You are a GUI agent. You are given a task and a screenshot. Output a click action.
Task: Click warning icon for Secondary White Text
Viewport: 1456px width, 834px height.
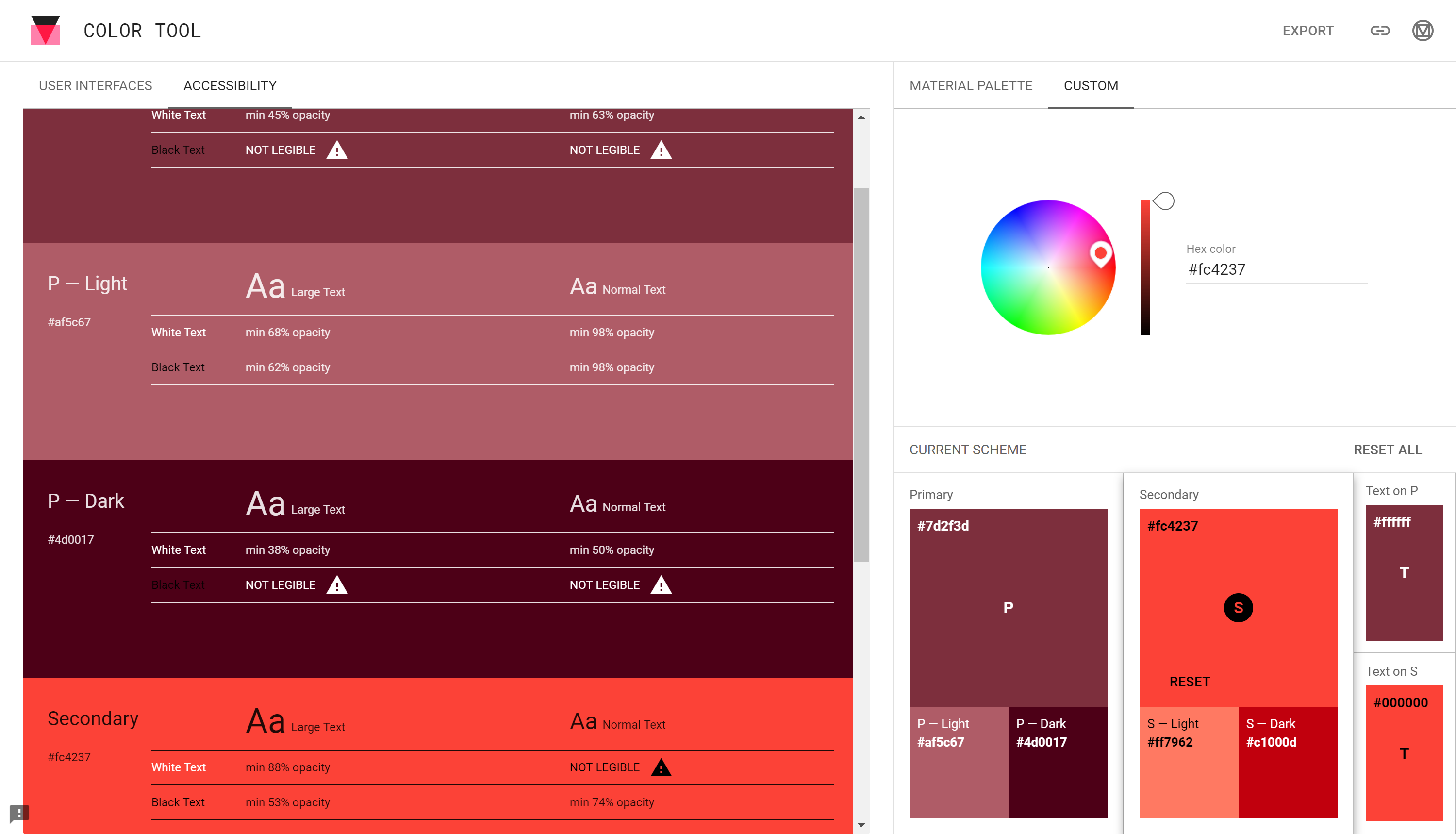[x=661, y=767]
